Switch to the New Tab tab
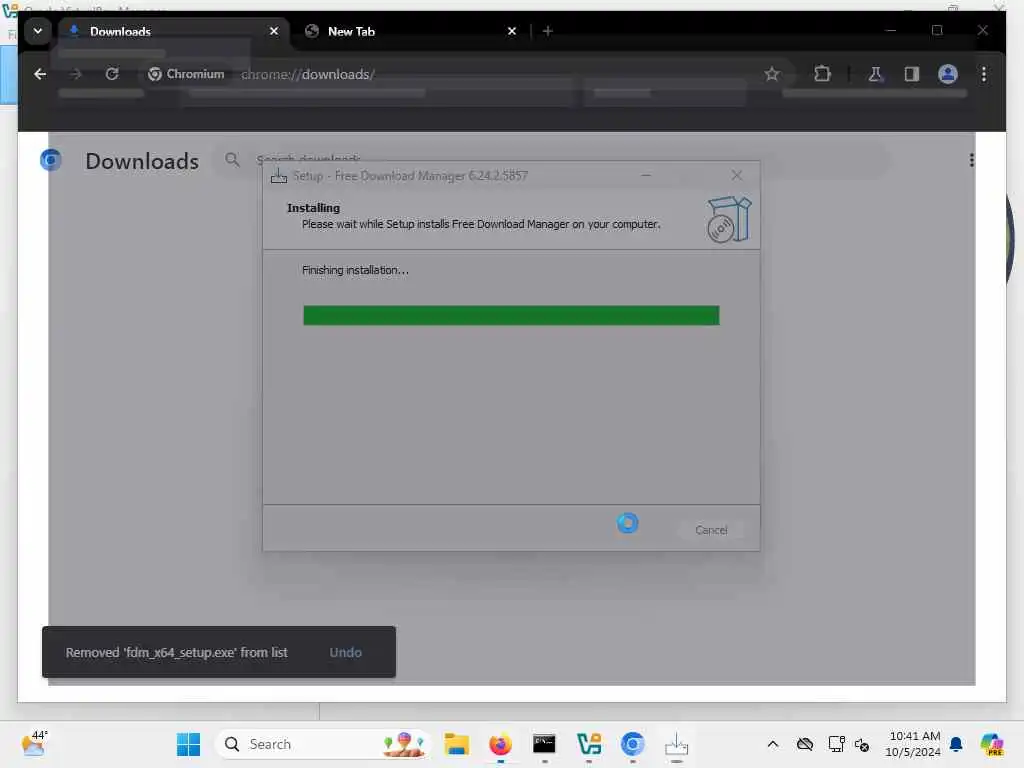Viewport: 1024px width, 768px height. (x=411, y=31)
